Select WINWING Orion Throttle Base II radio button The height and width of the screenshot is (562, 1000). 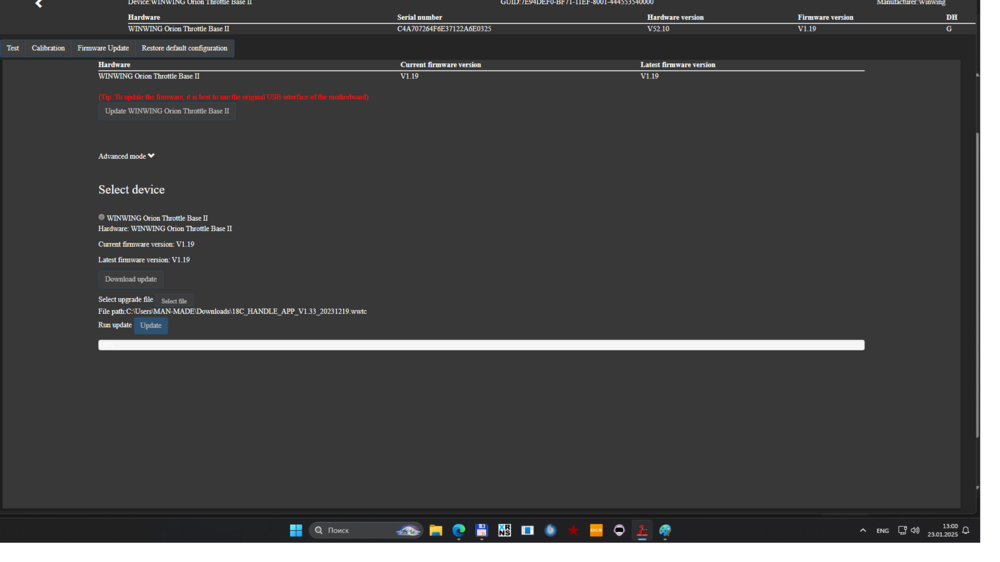[101, 218]
